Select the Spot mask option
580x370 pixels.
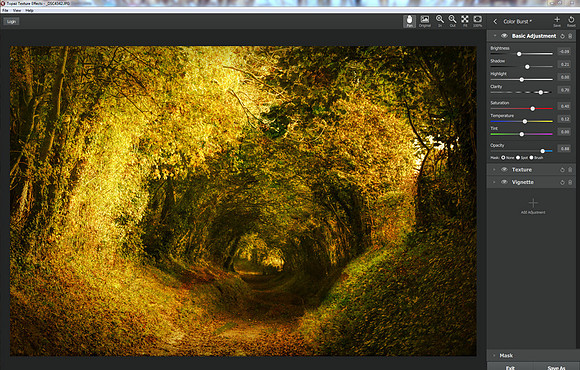pyautogui.click(x=518, y=158)
